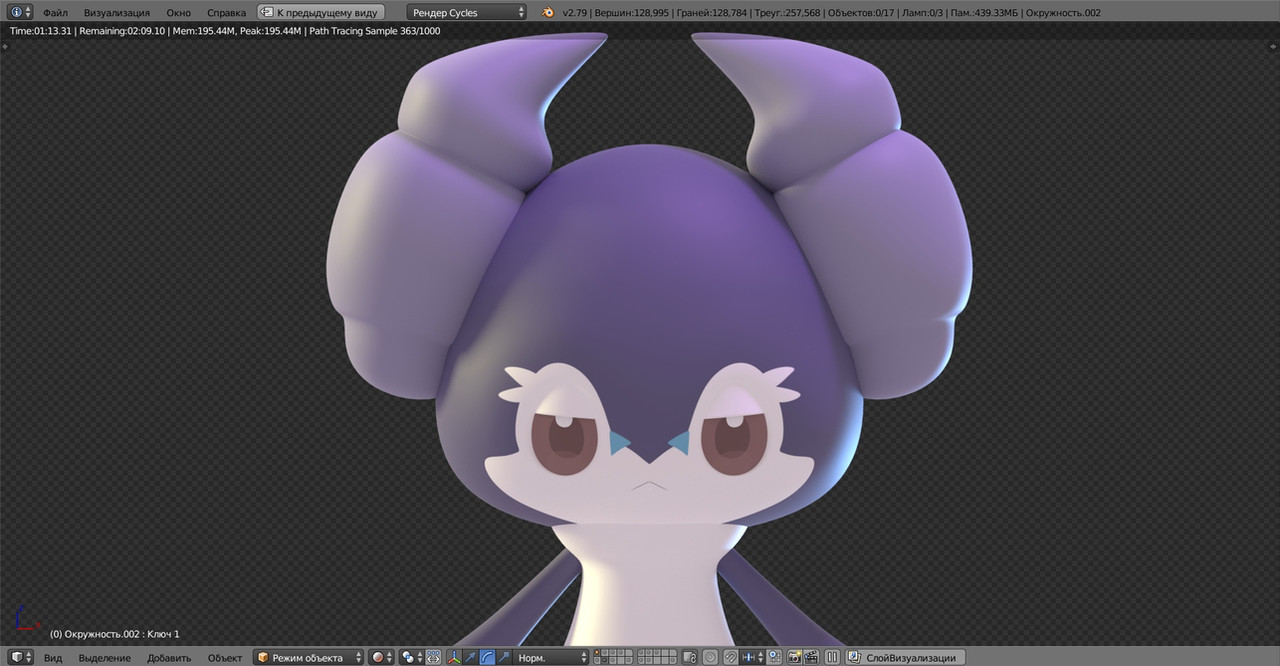Screen dimensions: 1280x666
Task: Open the Объект menu
Action: (x=225, y=657)
